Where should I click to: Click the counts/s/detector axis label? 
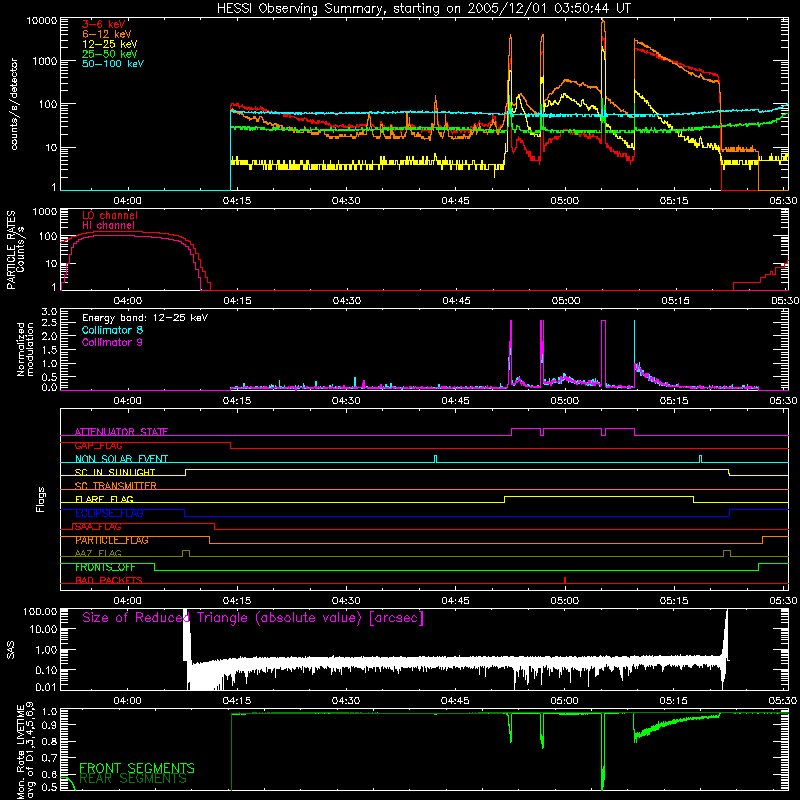click(x=14, y=104)
